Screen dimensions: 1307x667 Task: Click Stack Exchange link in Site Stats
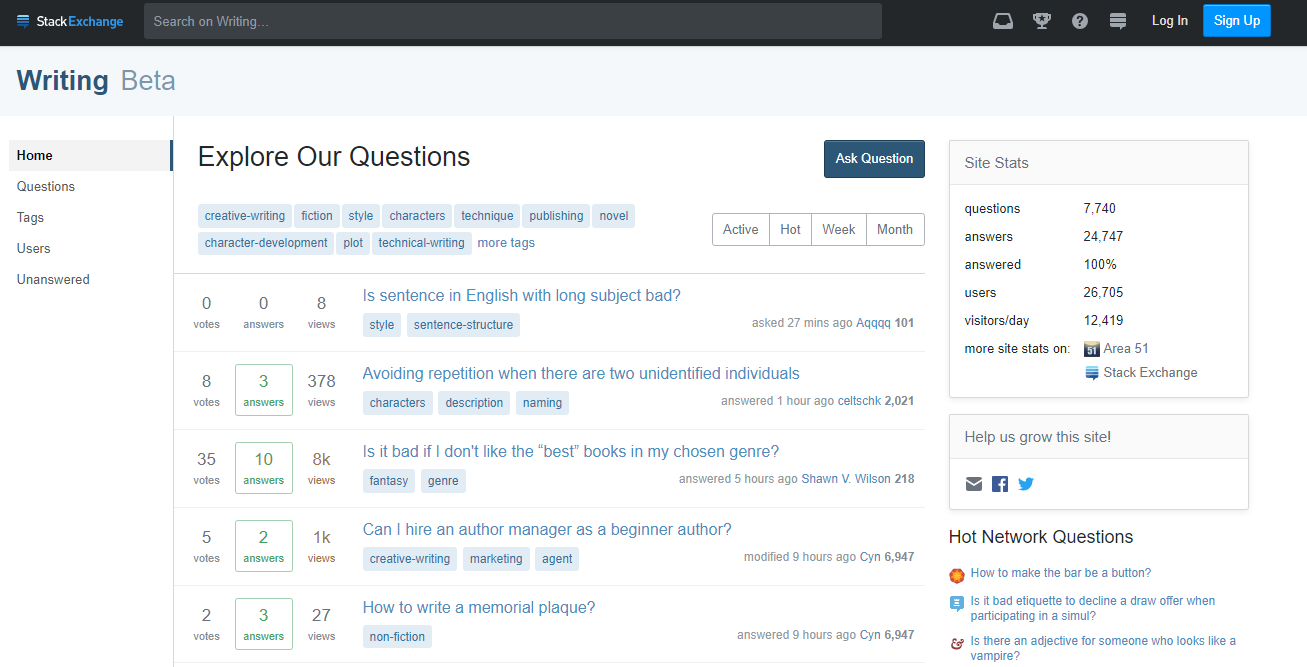coord(1150,373)
